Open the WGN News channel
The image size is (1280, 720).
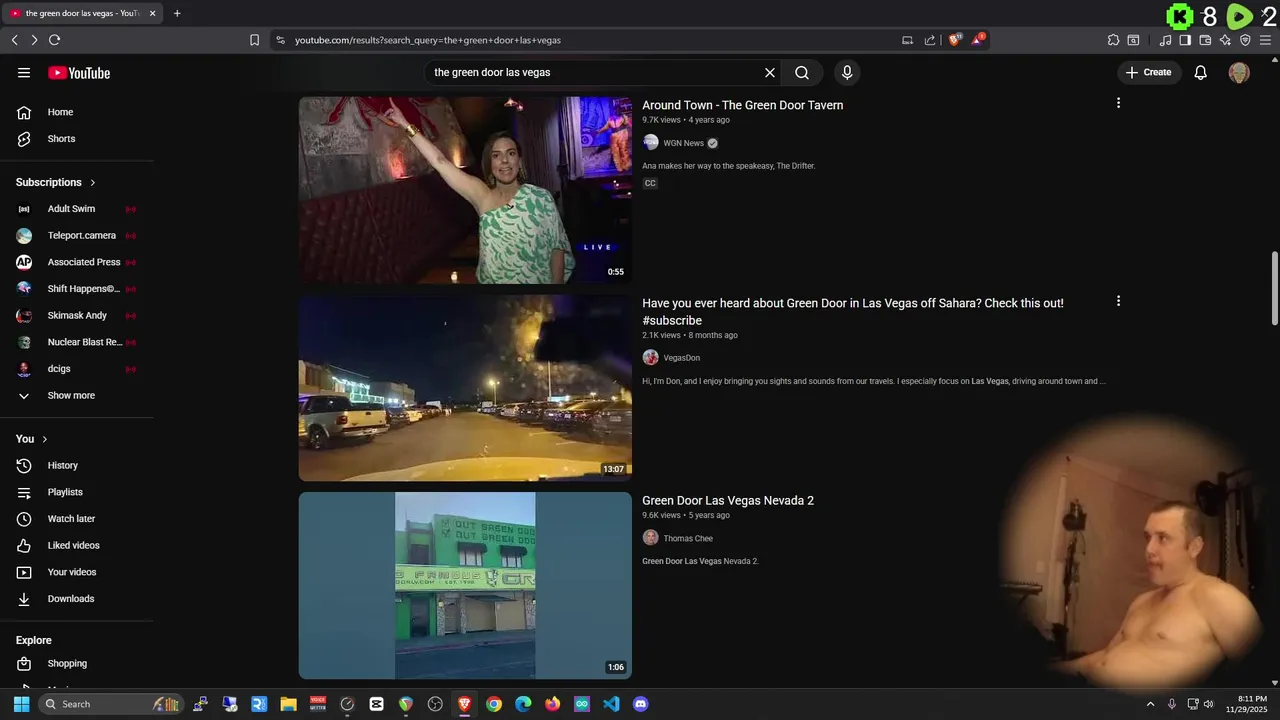(x=683, y=143)
